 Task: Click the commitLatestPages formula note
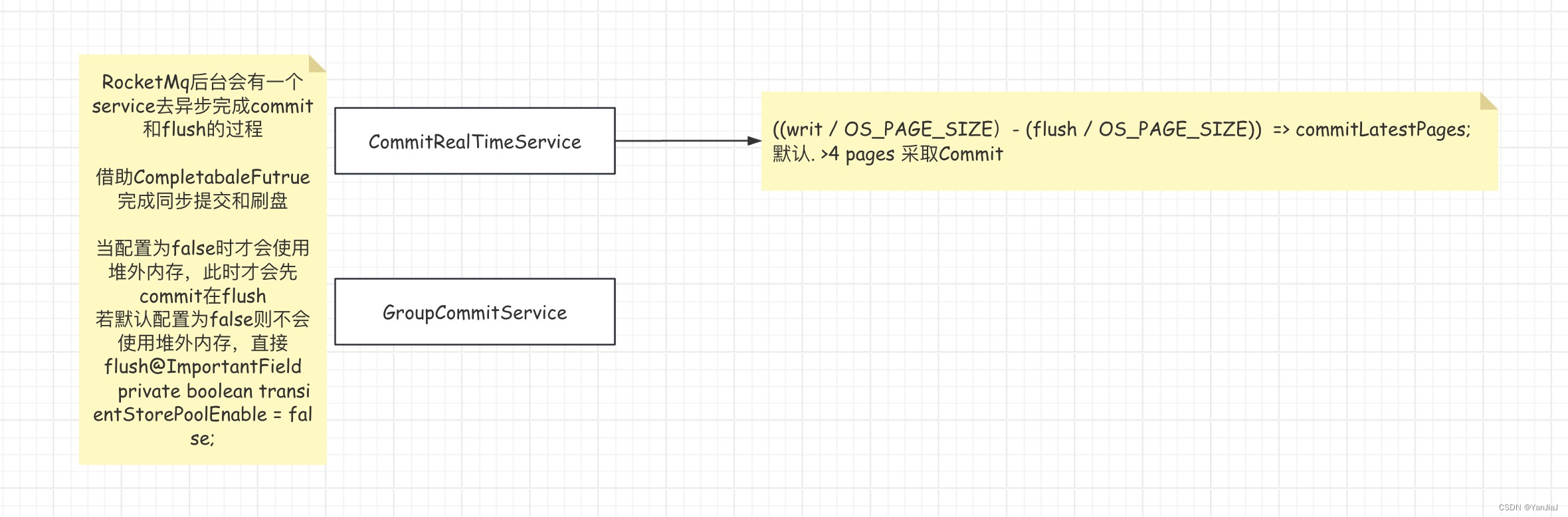click(x=1129, y=142)
